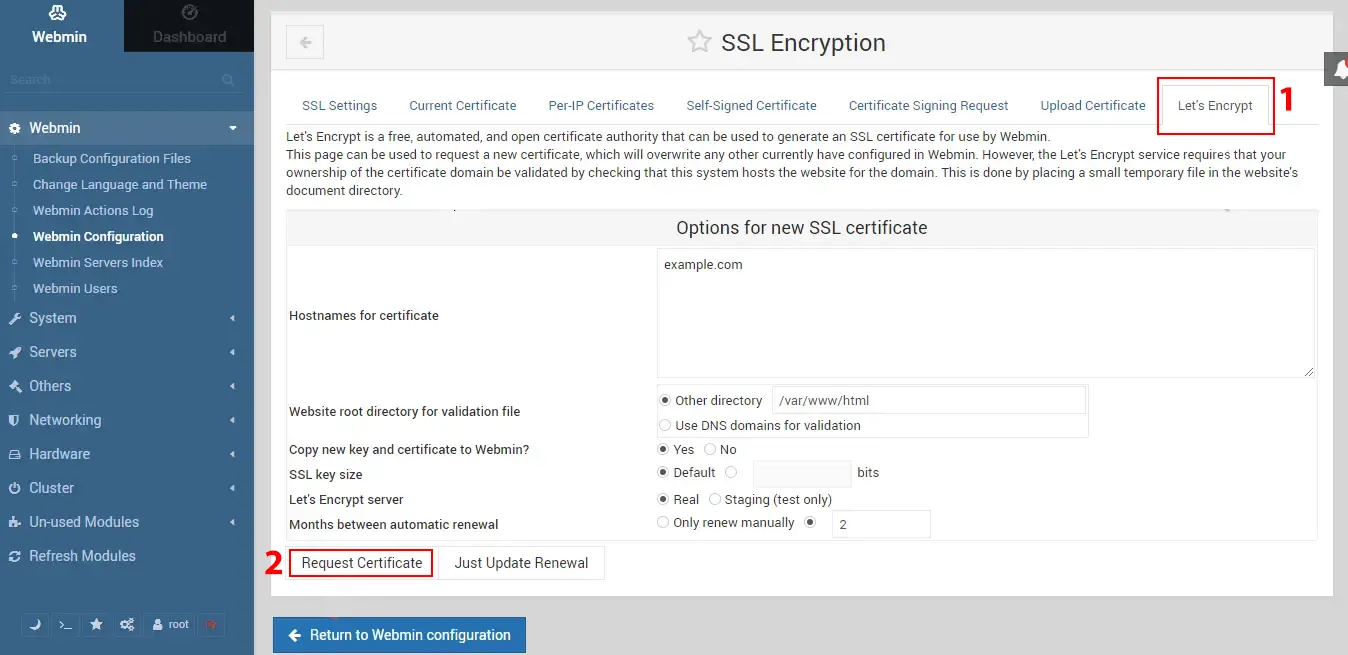The width and height of the screenshot is (1348, 655).
Task: Click Return to Webmin configuration button
Action: (x=399, y=635)
